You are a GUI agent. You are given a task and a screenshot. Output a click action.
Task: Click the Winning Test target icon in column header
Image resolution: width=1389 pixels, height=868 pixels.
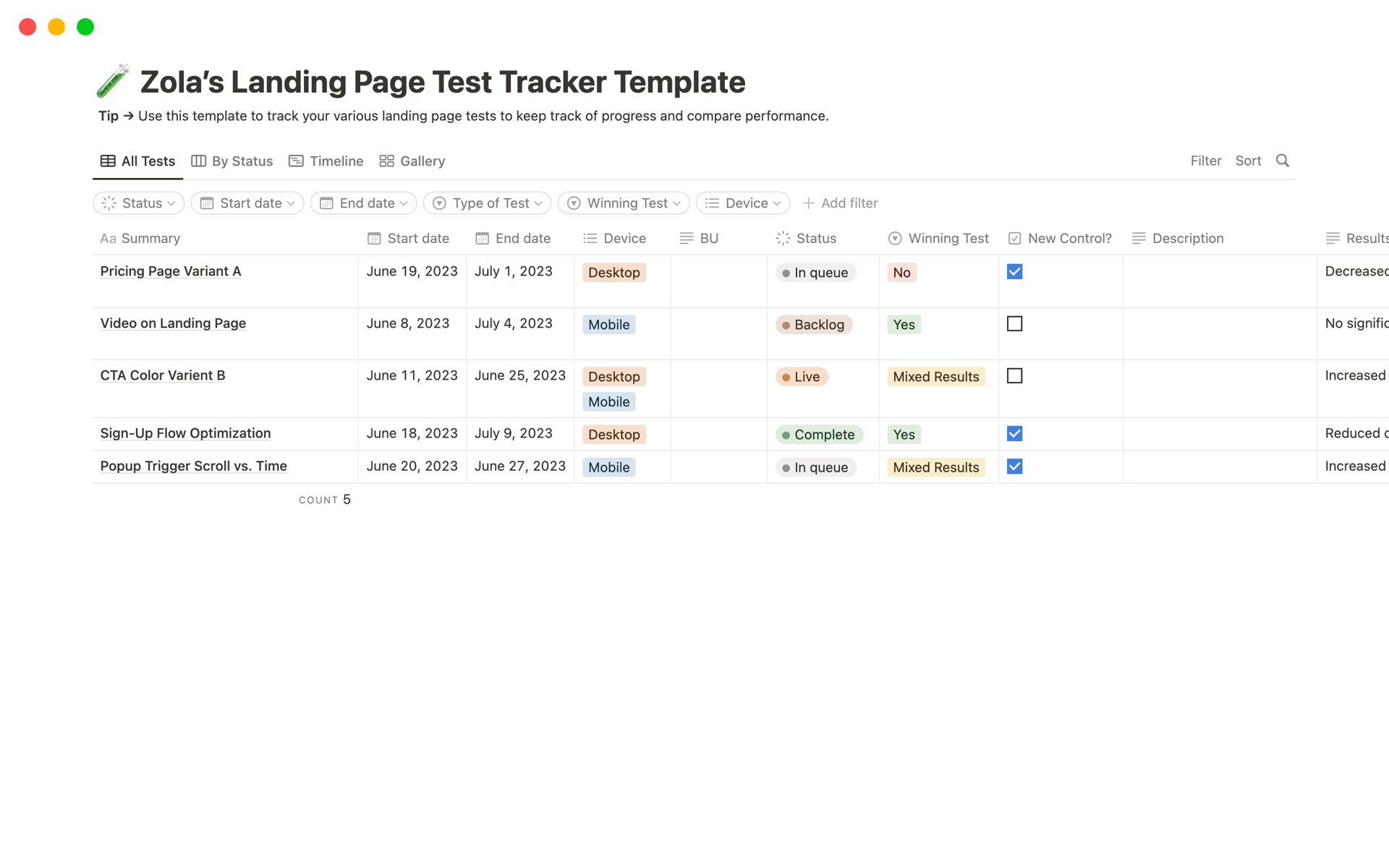coord(895,238)
